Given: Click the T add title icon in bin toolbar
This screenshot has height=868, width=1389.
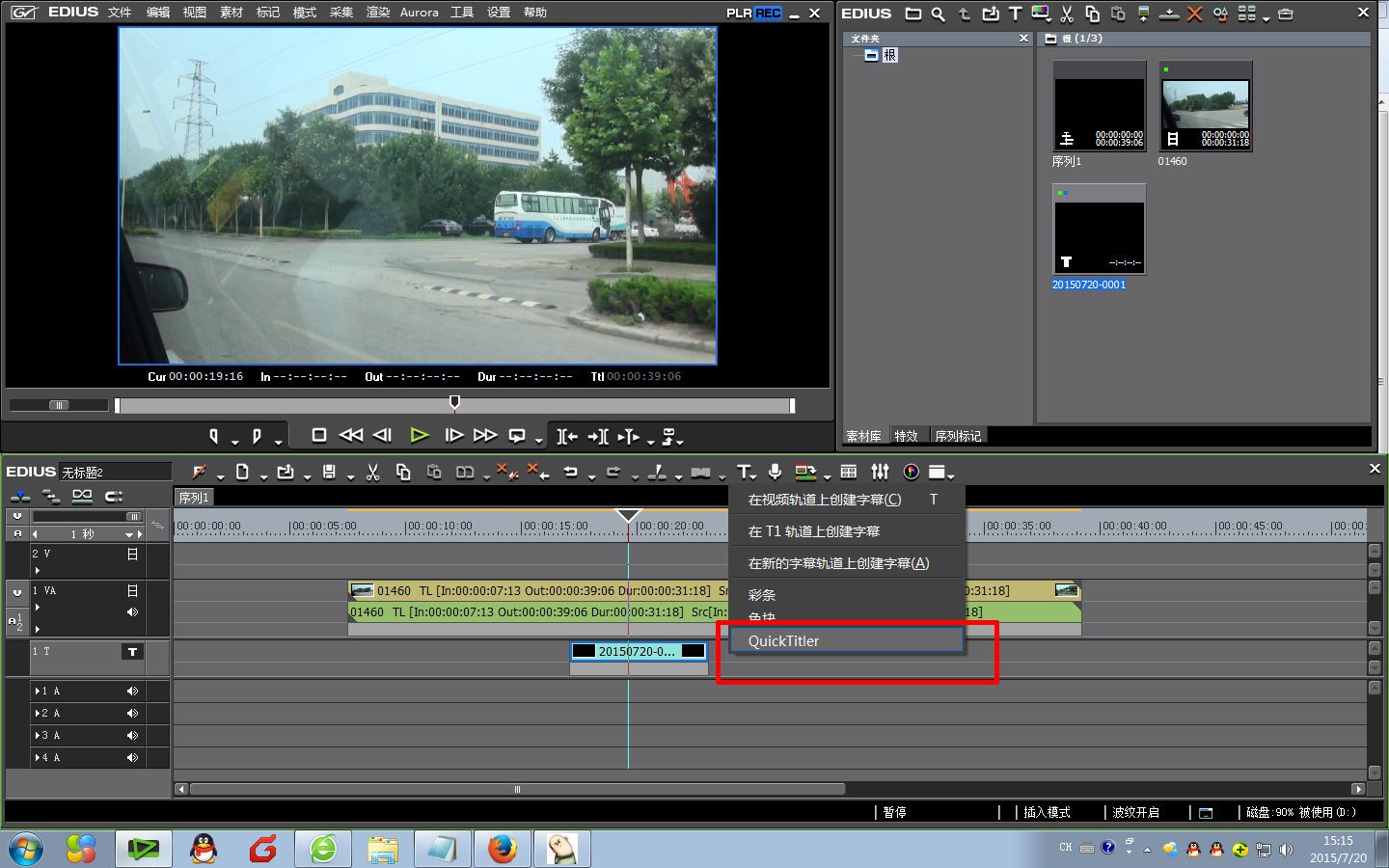Looking at the screenshot, I should tap(1015, 14).
